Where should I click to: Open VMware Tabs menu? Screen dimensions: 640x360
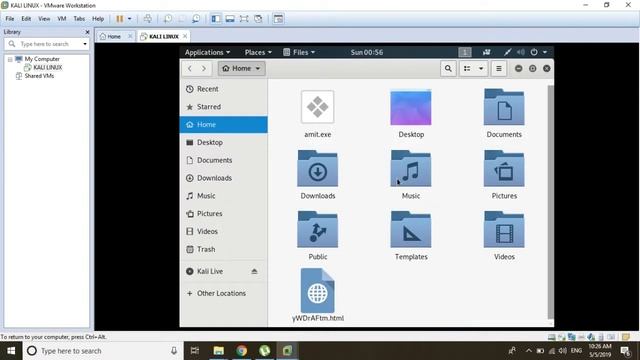pyautogui.click(x=79, y=19)
